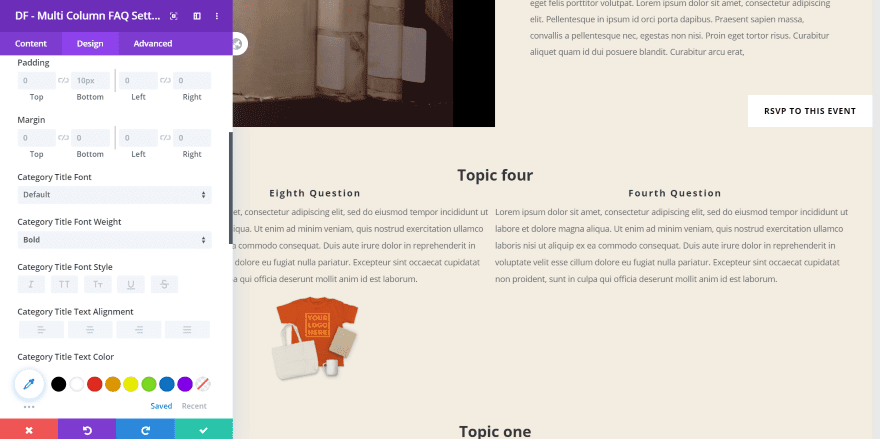
Task: Toggle uppercase TT font style
Action: 64,284
